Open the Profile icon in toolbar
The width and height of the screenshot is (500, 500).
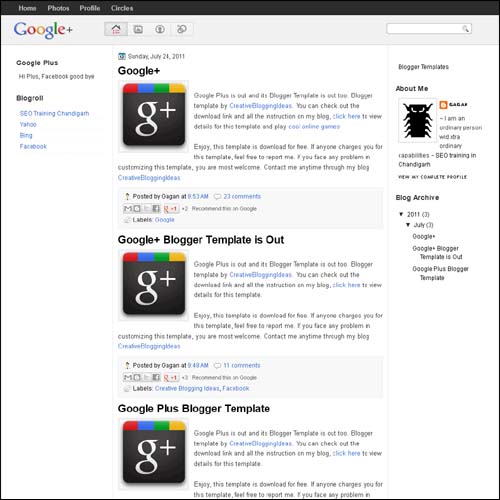pyautogui.click(x=160, y=29)
